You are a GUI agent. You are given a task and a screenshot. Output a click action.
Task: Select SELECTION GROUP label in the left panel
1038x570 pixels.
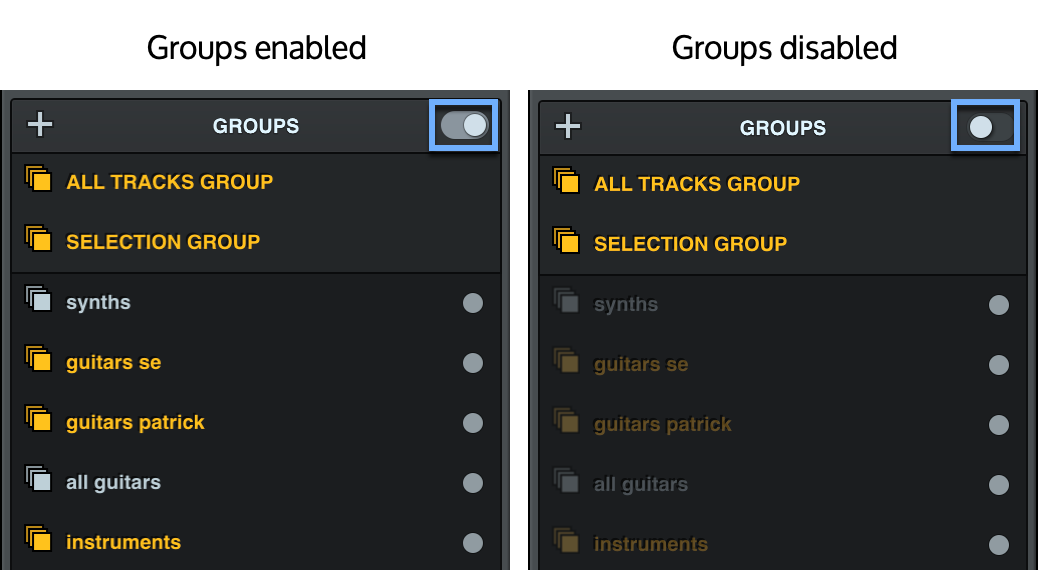pos(163,242)
